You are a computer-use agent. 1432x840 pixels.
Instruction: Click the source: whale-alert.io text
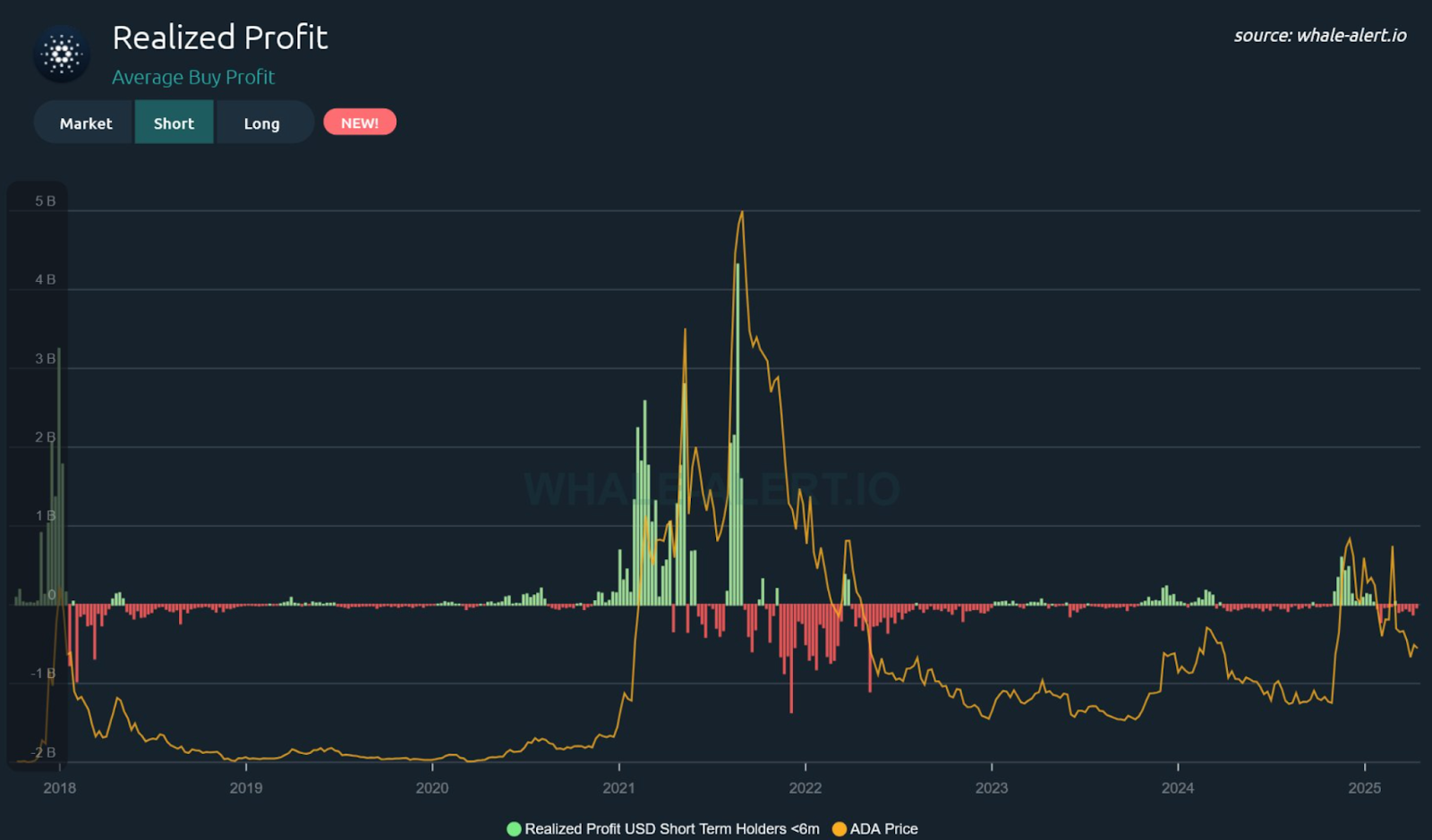[1320, 36]
